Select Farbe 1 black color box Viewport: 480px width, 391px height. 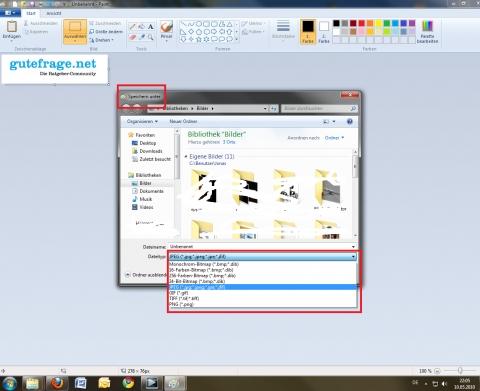click(x=308, y=32)
